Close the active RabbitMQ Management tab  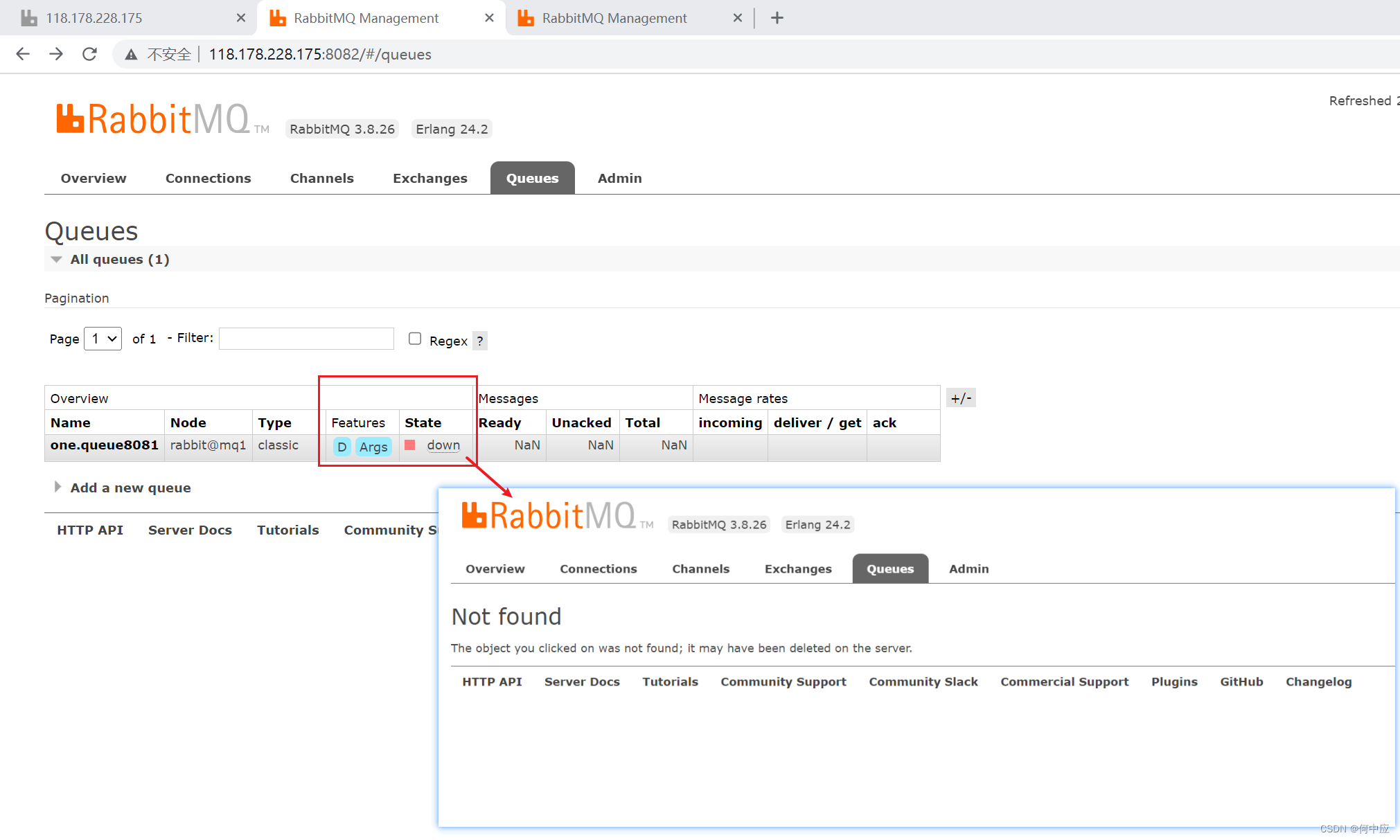(489, 18)
